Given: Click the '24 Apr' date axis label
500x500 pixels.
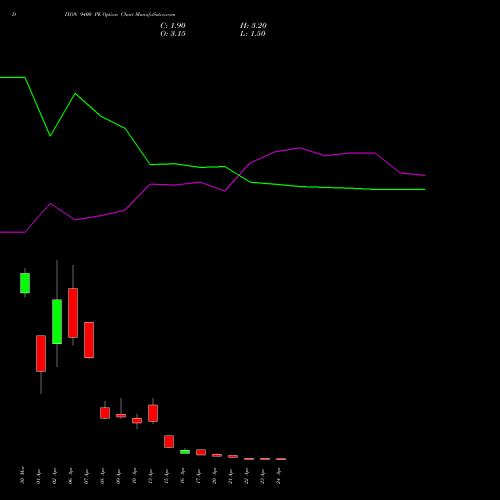Looking at the screenshot, I should pyautogui.click(x=279, y=476).
